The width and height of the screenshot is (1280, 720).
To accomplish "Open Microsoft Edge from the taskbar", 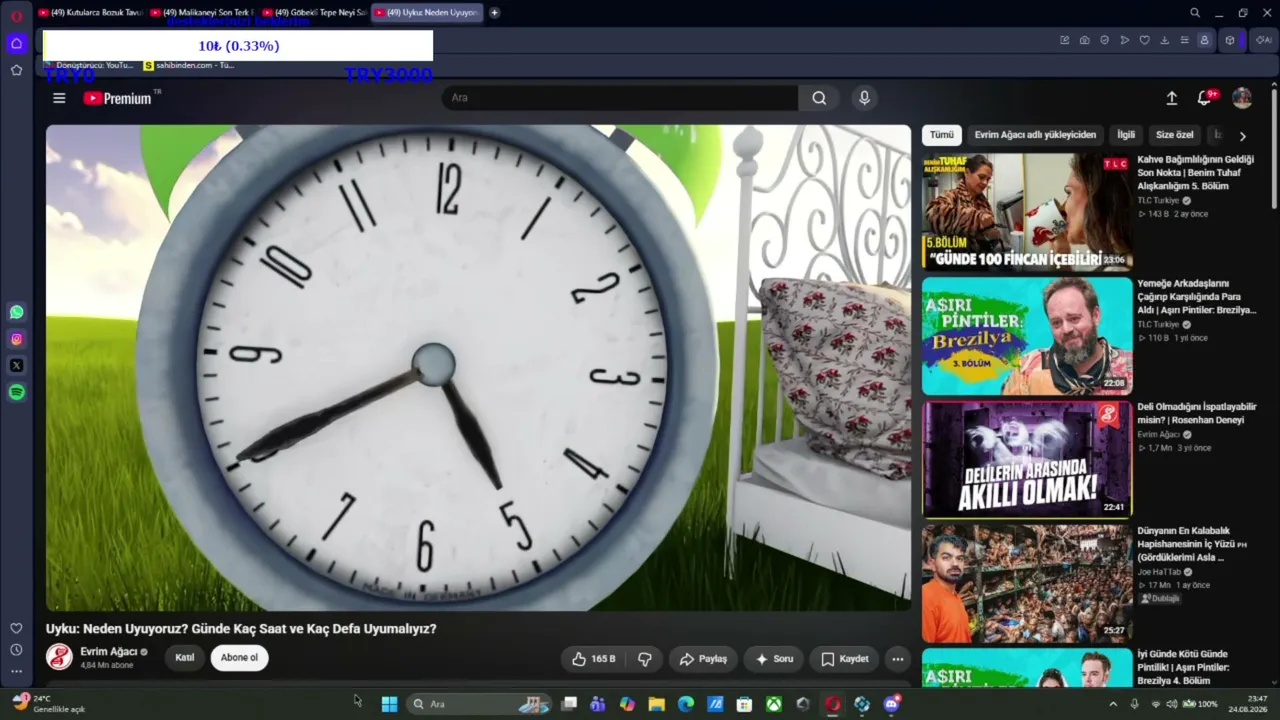I will 686,704.
